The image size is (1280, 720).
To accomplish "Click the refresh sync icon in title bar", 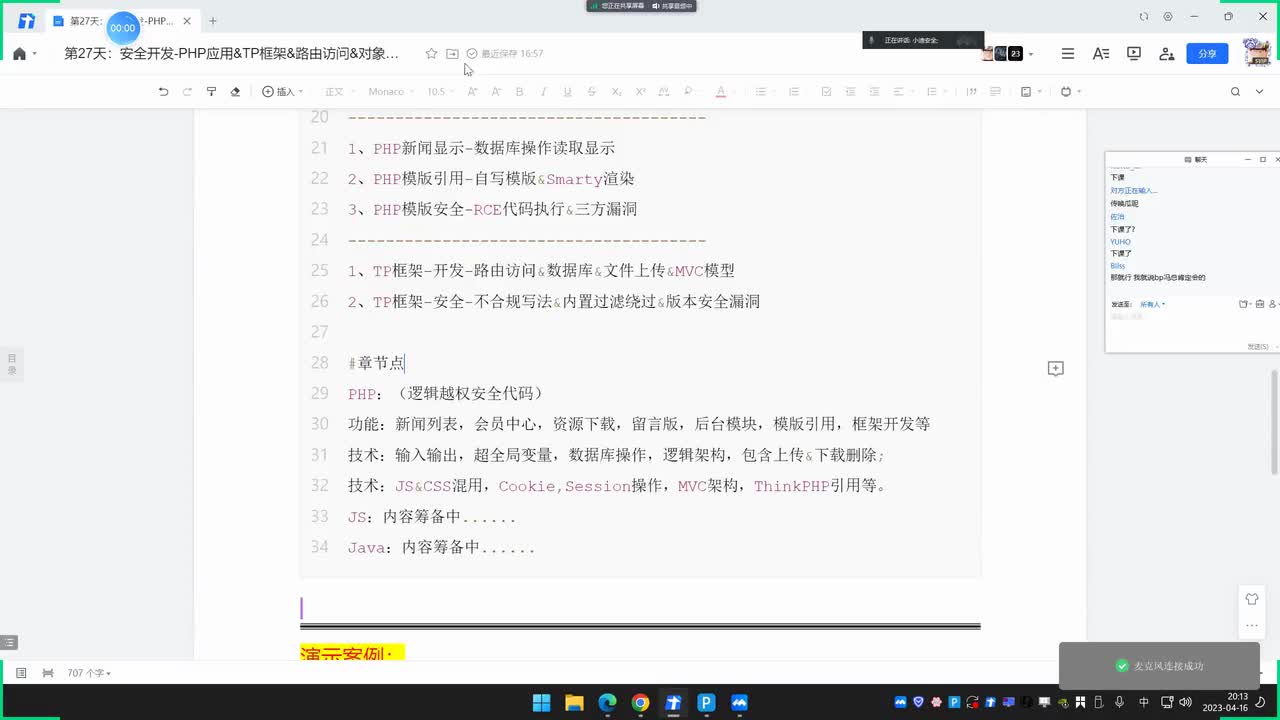I will 1144,17.
